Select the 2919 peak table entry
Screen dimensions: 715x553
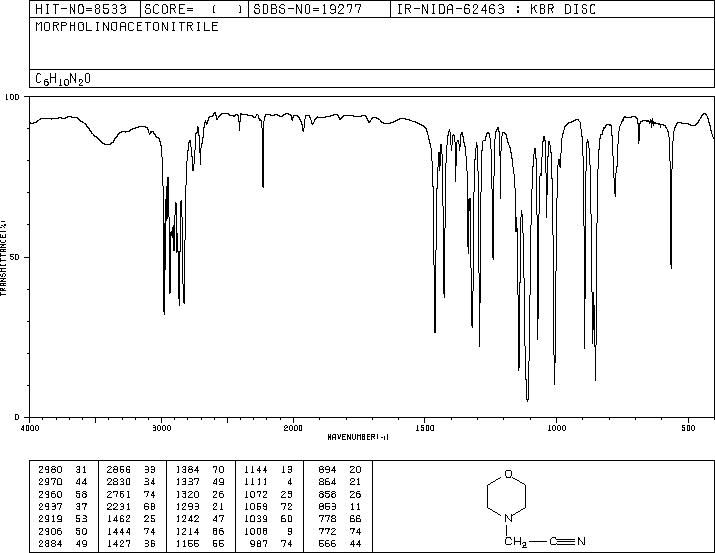point(62,519)
